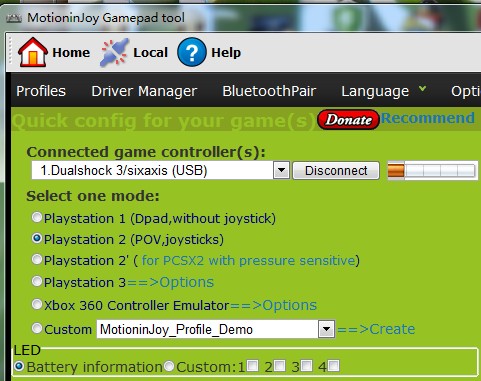Click the MotioninJoy title bar app icon

[13, 18]
